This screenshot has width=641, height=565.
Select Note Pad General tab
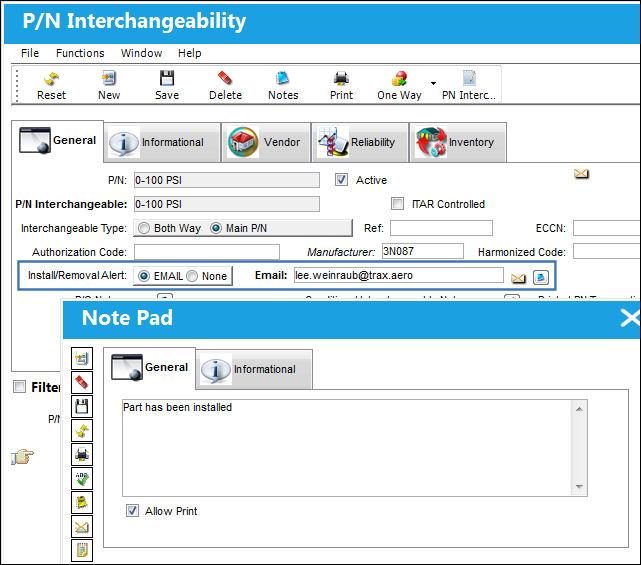(x=150, y=367)
